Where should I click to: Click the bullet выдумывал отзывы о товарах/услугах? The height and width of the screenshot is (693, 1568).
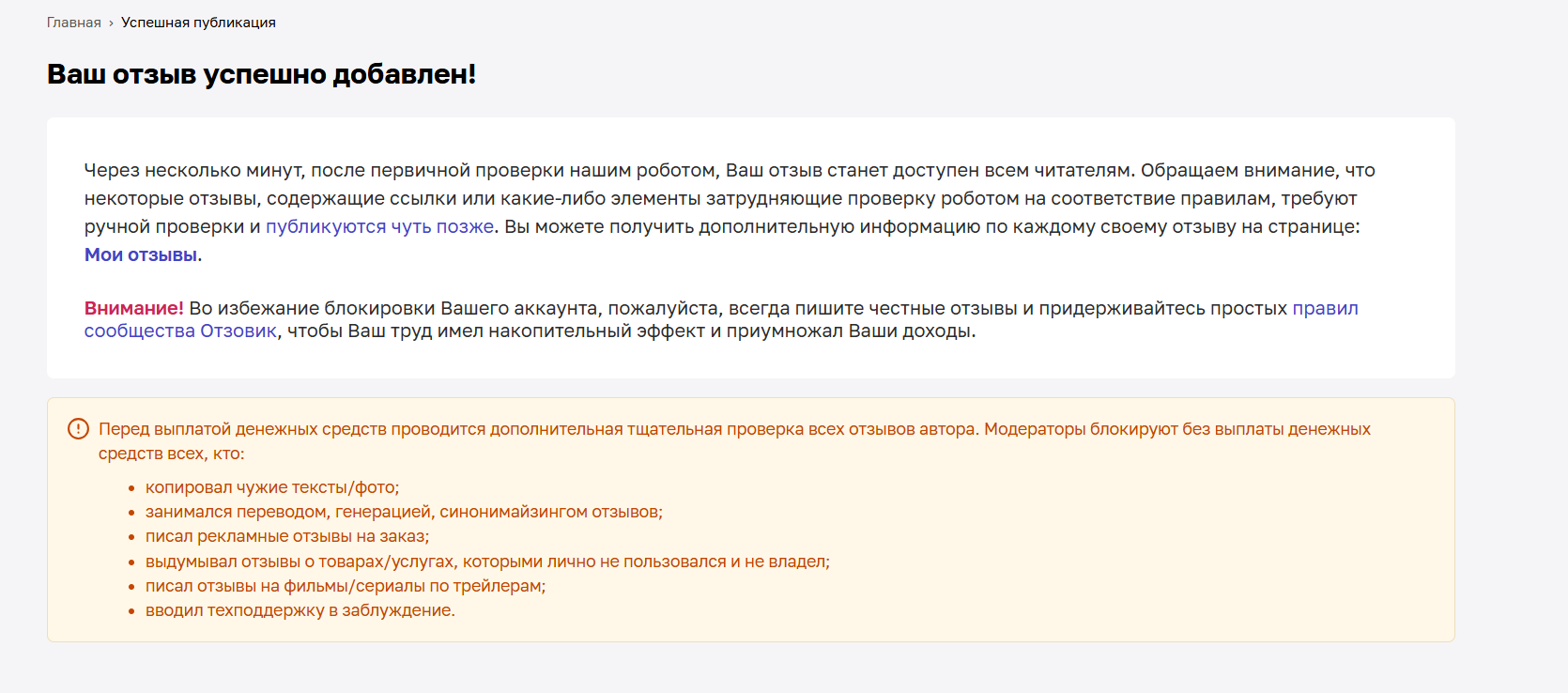(487, 562)
